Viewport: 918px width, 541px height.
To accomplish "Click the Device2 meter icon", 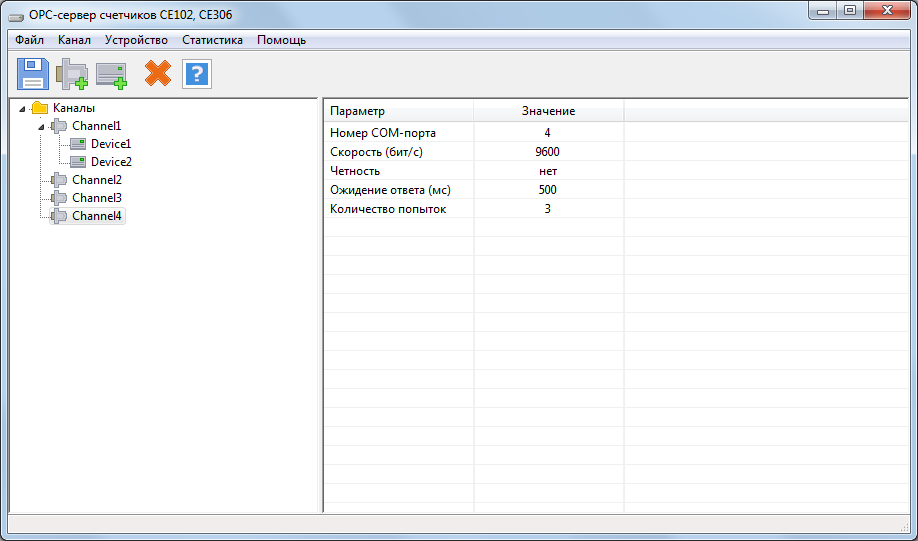I will coord(78,162).
